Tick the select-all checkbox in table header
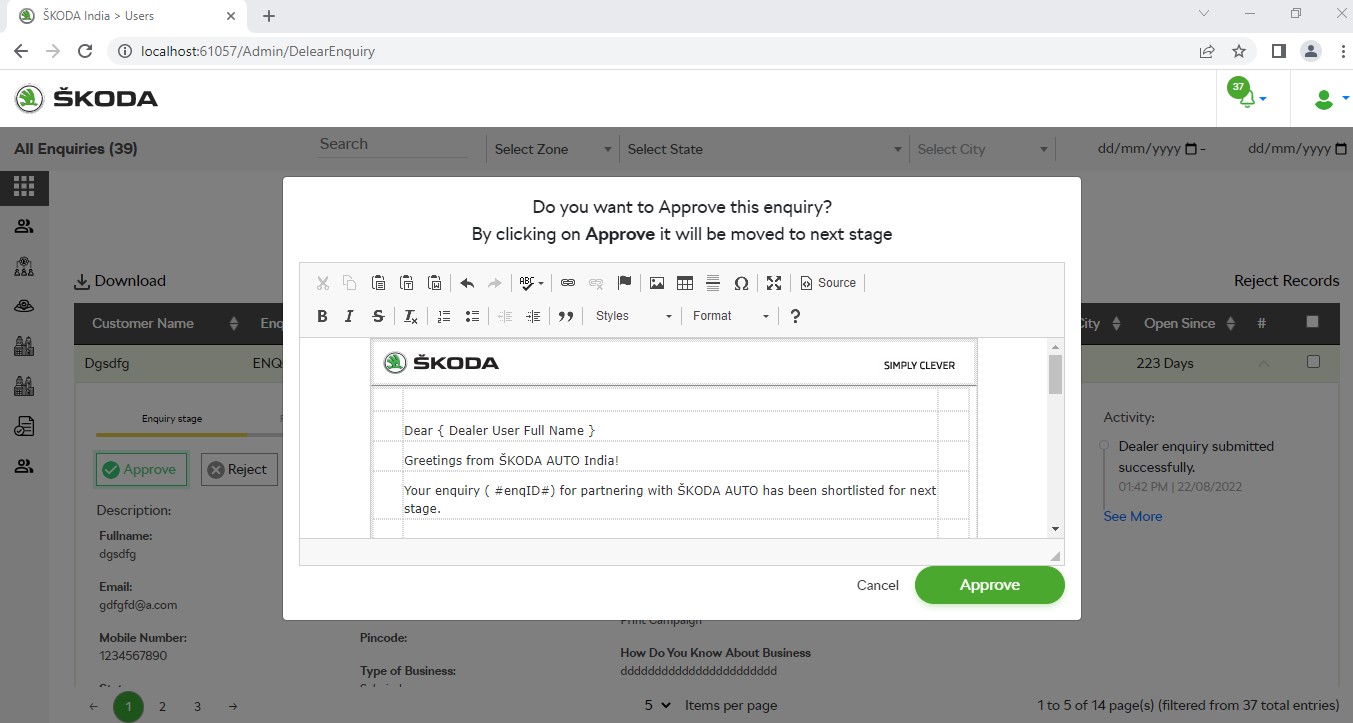Image resolution: width=1353 pixels, height=723 pixels. pyautogui.click(x=1313, y=322)
